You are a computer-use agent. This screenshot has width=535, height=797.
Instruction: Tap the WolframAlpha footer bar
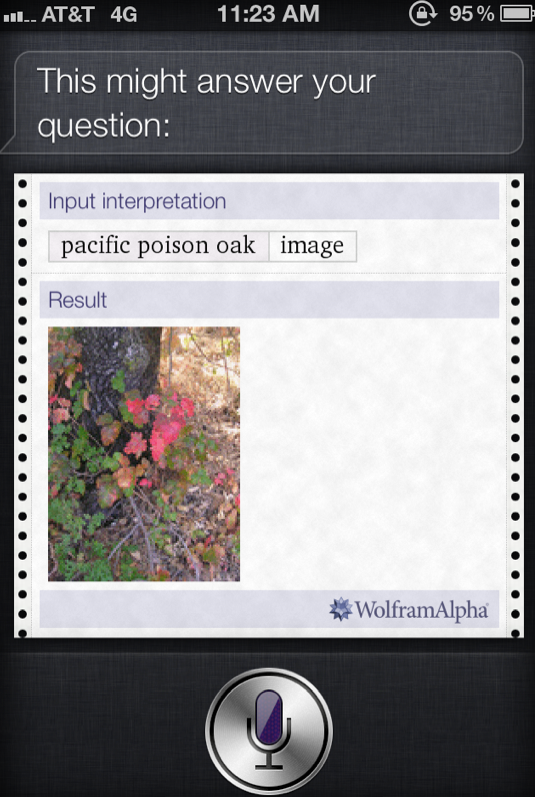pyautogui.click(x=269, y=609)
